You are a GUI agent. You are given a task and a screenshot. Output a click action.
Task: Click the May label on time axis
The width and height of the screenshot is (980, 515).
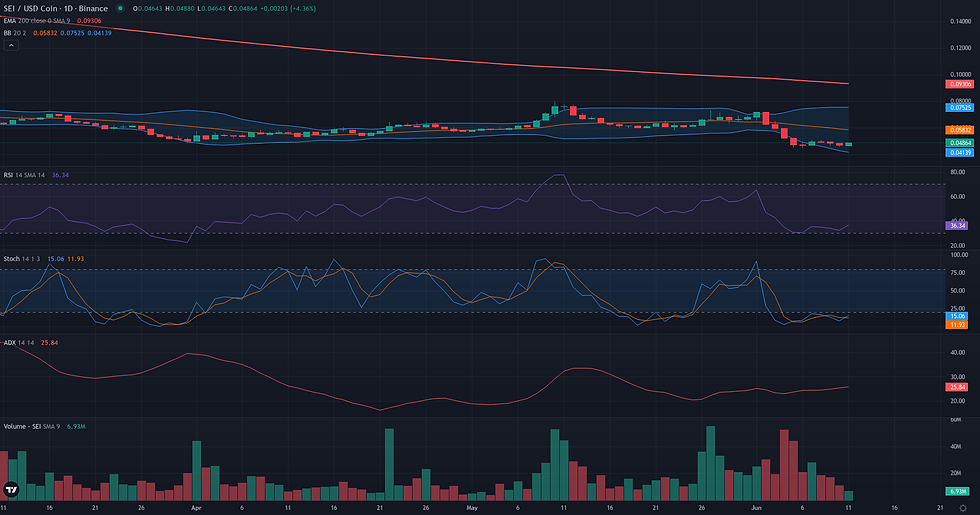(x=472, y=508)
